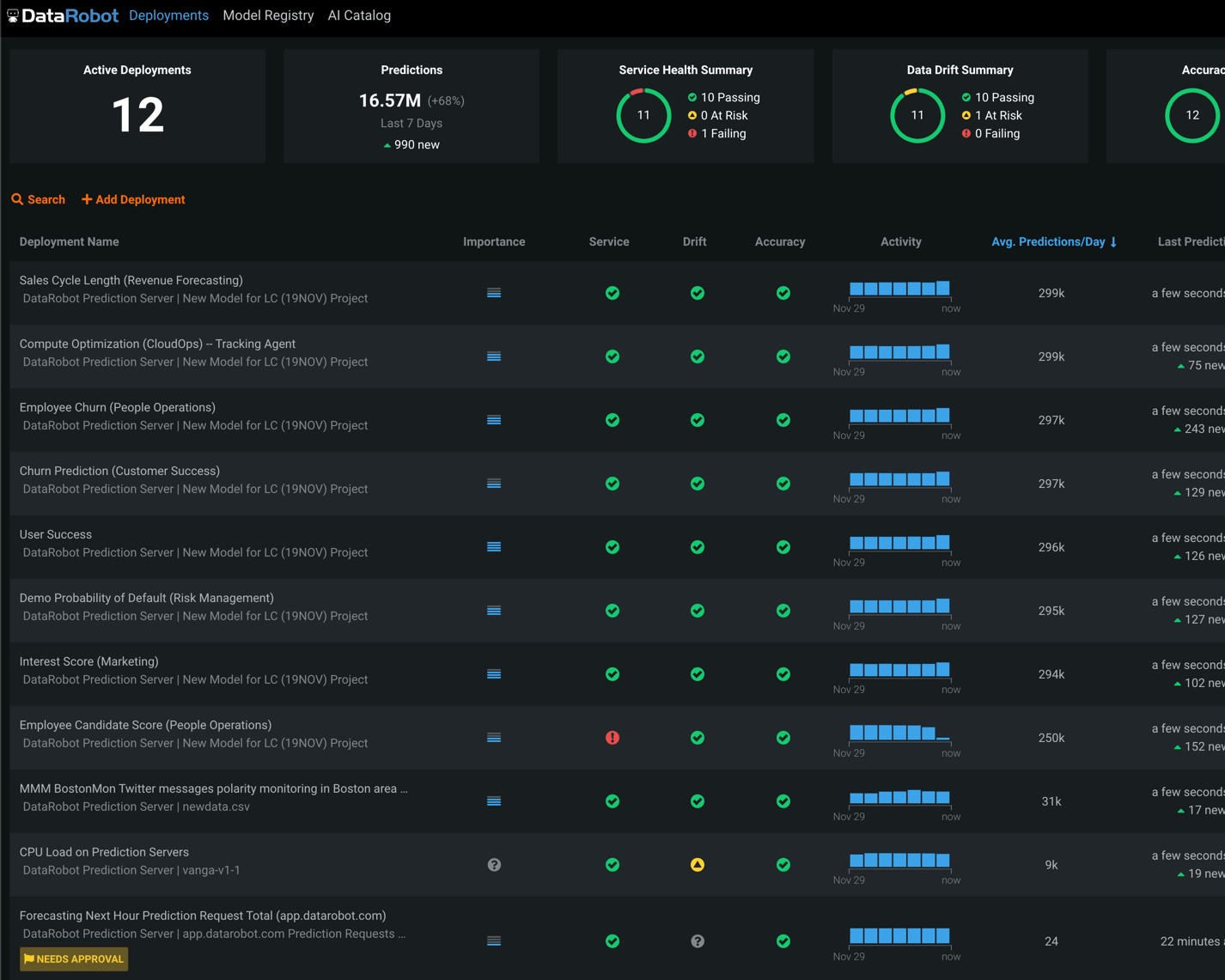Click the question mark Importance icon for CPU Load
This screenshot has width=1225, height=980.
click(x=494, y=865)
